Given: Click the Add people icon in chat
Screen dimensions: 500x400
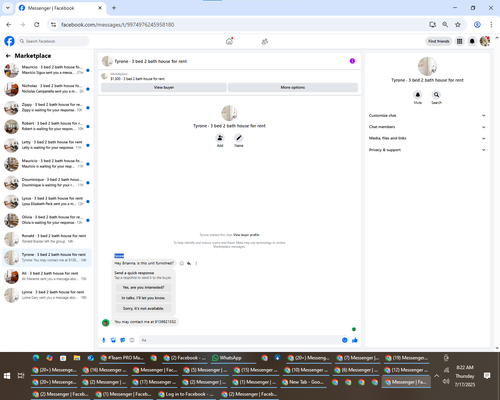Looking at the screenshot, I should (220, 138).
